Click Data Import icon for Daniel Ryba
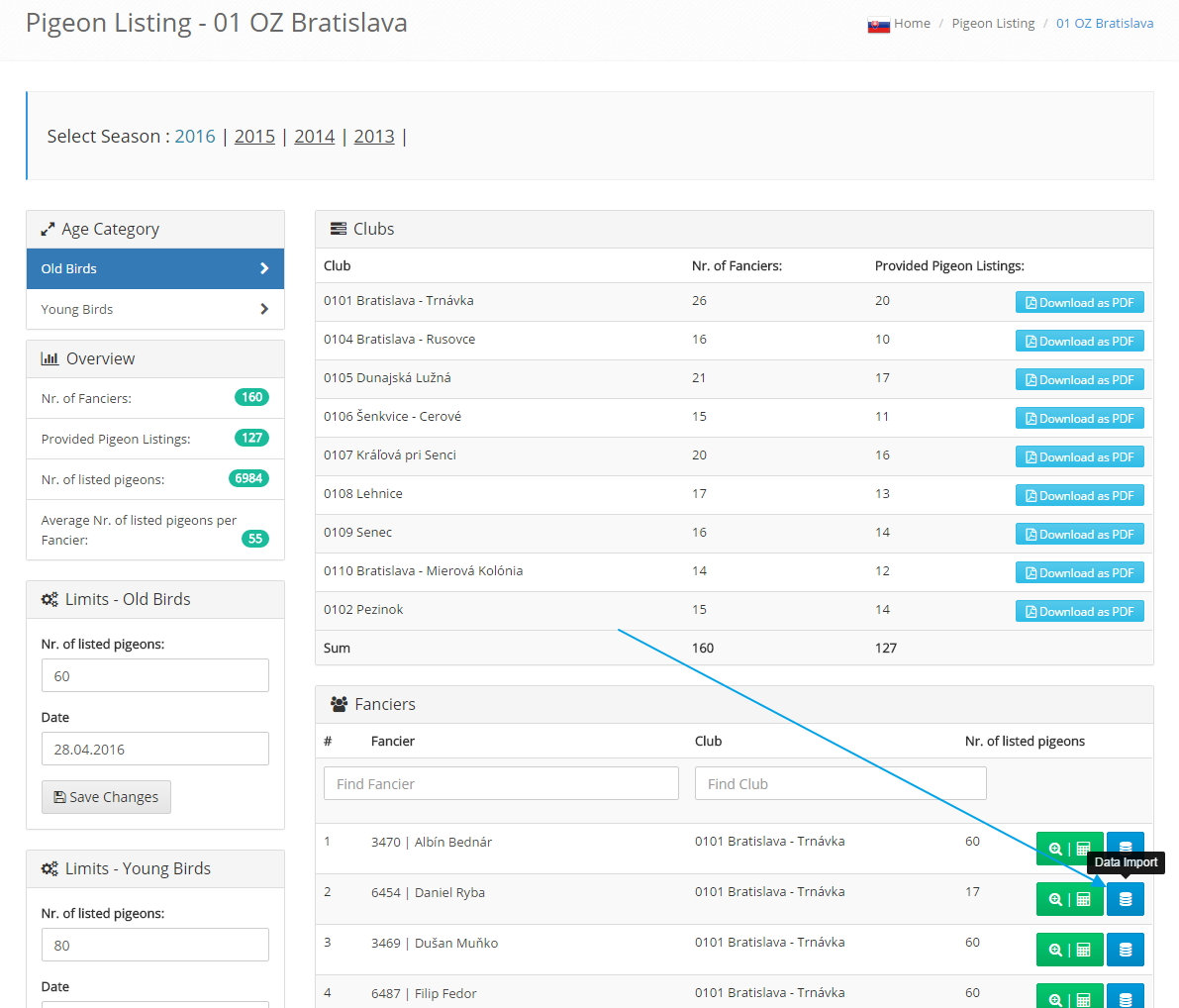 pos(1125,899)
